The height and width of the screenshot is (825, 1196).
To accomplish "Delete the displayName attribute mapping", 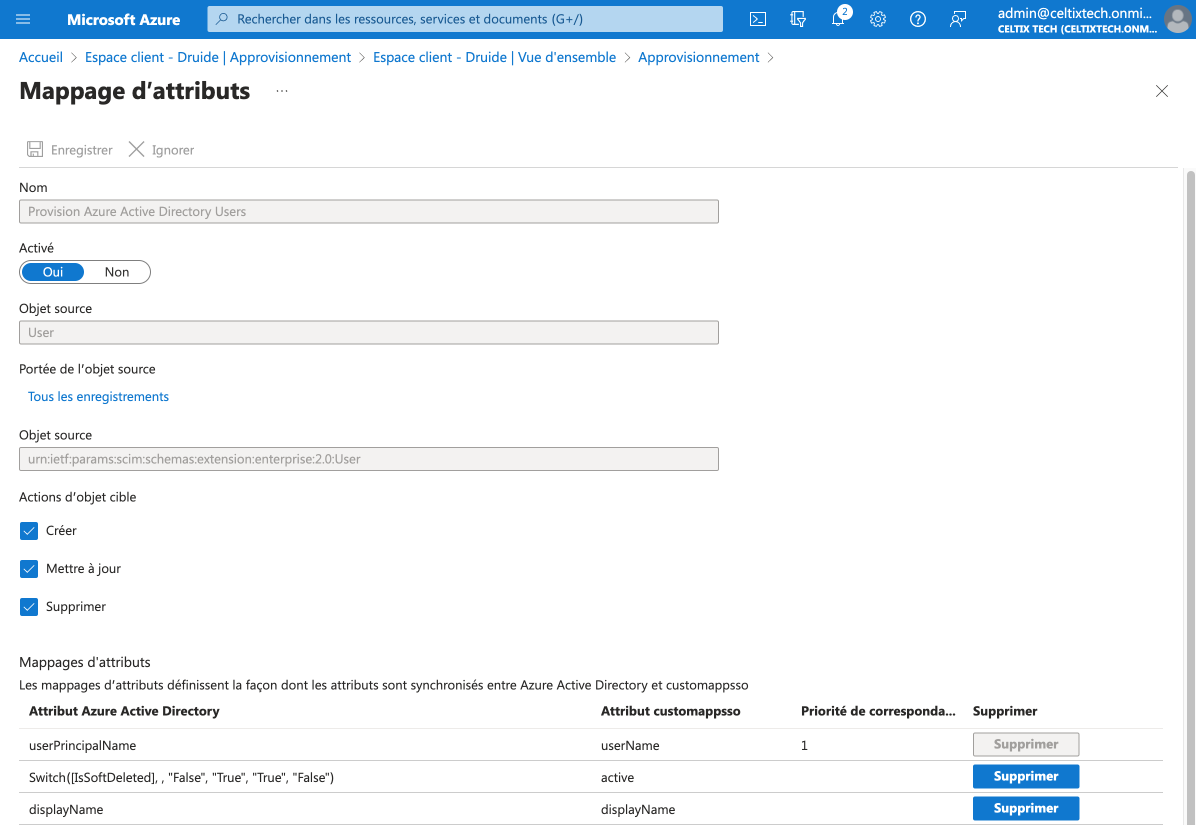I will (x=1026, y=808).
